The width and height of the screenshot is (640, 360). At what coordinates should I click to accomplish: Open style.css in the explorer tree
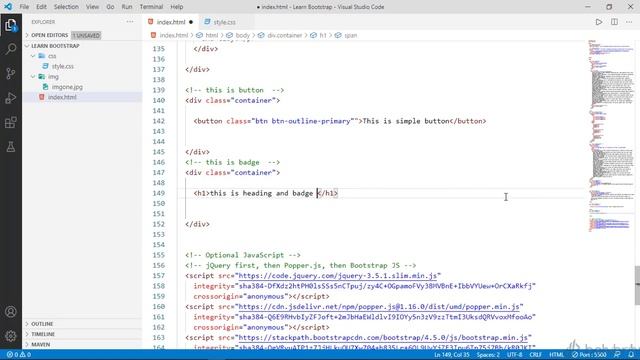pos(62,66)
